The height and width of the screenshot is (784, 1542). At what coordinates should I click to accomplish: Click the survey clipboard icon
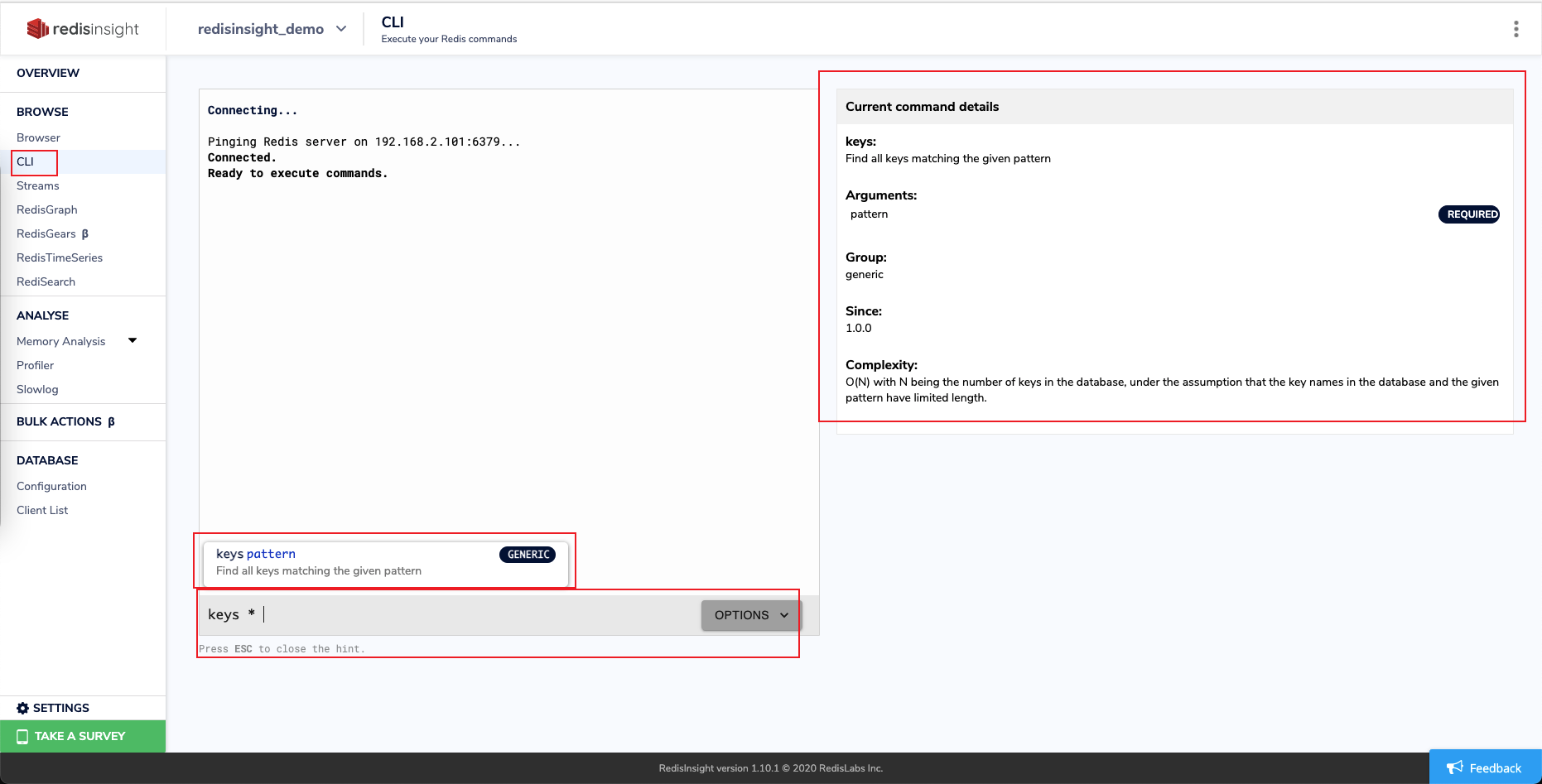coord(22,736)
